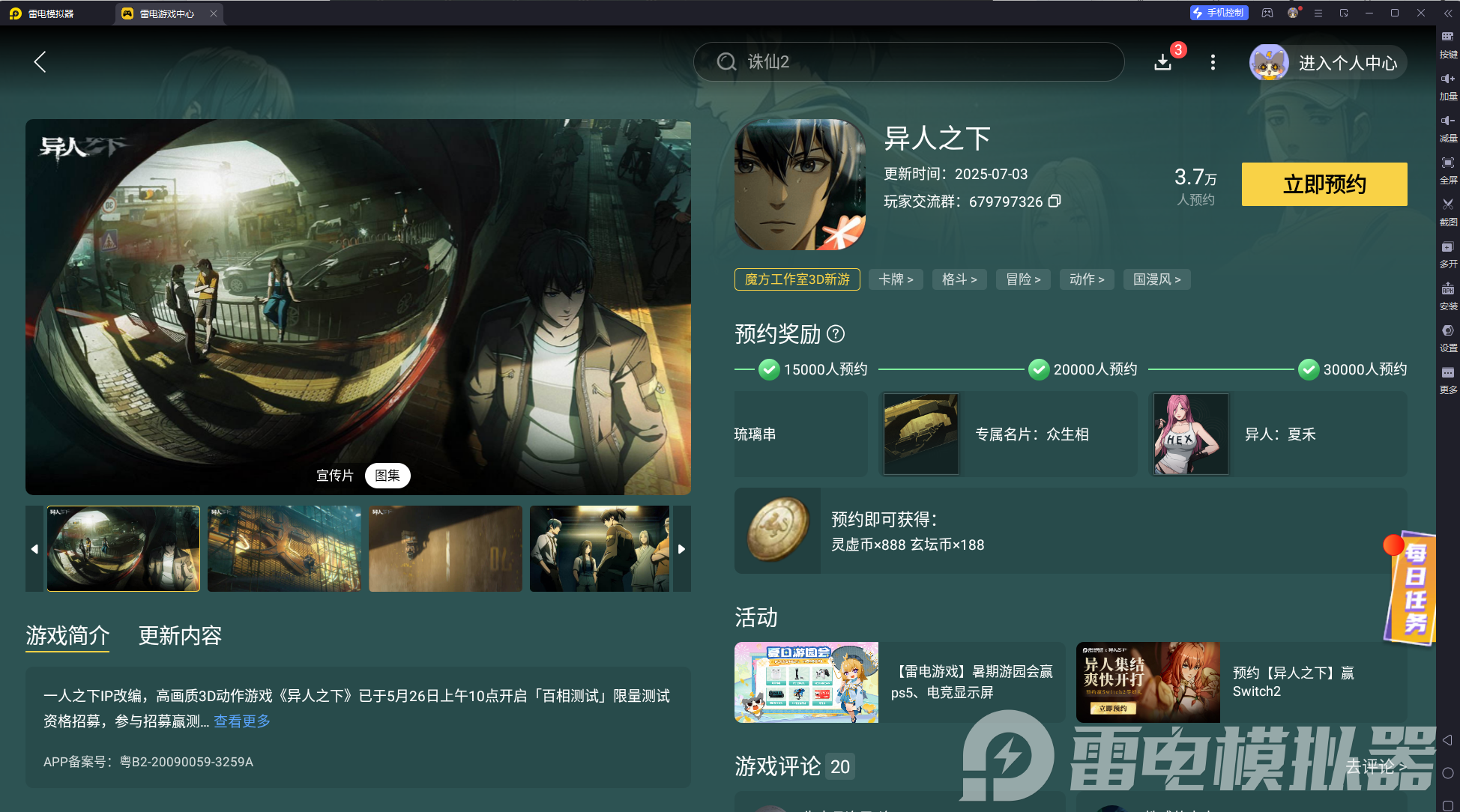Open the settings (设置) sidebar icon
1460x812 pixels.
click(x=1447, y=331)
